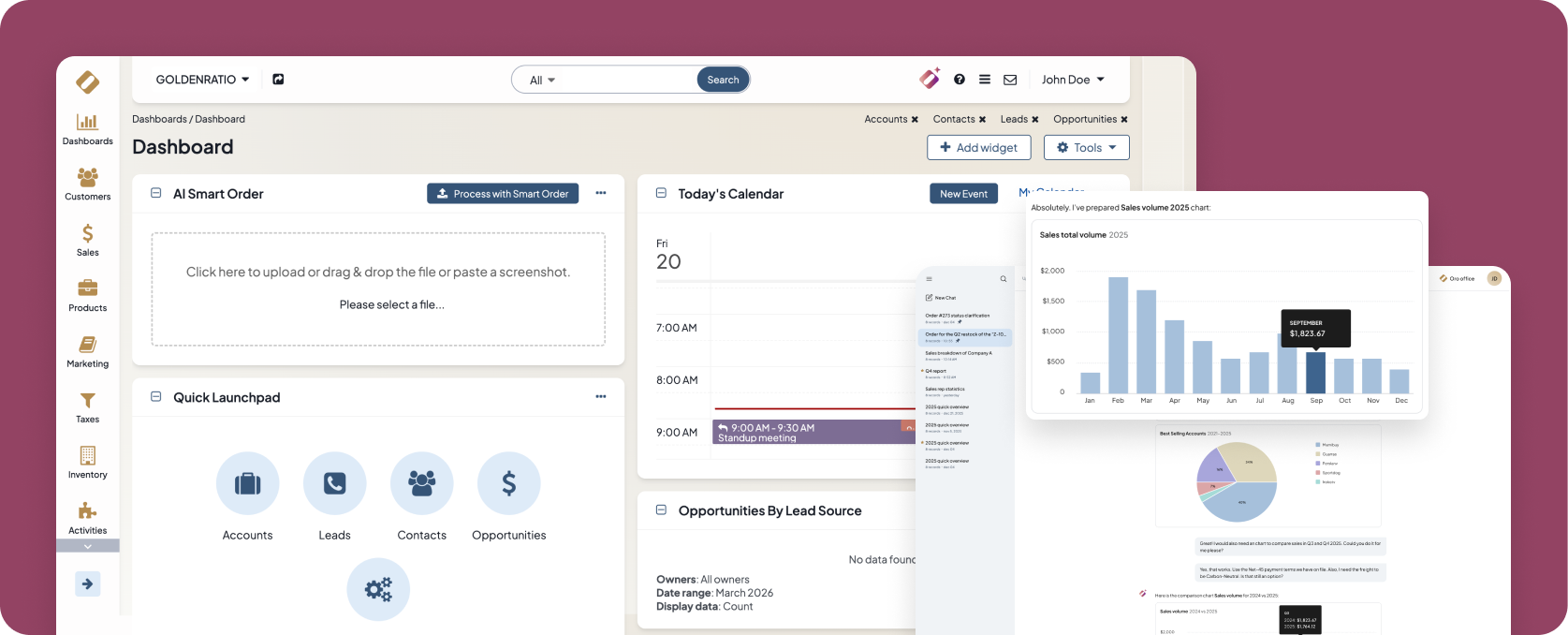
Task: Click the help question mark icon
Action: (x=960, y=80)
